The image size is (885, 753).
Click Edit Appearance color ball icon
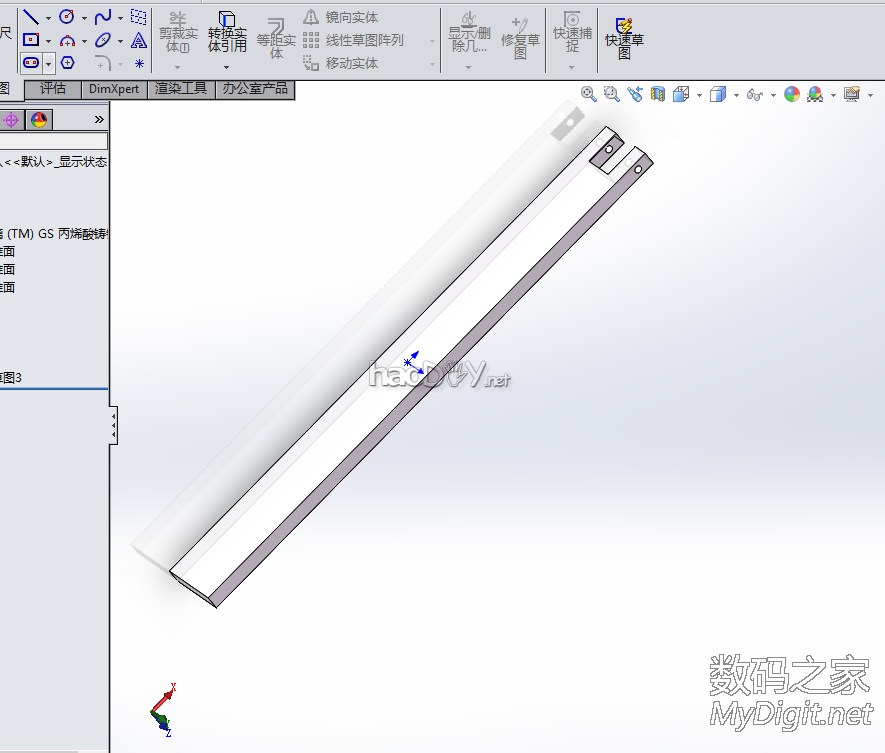(x=791, y=94)
